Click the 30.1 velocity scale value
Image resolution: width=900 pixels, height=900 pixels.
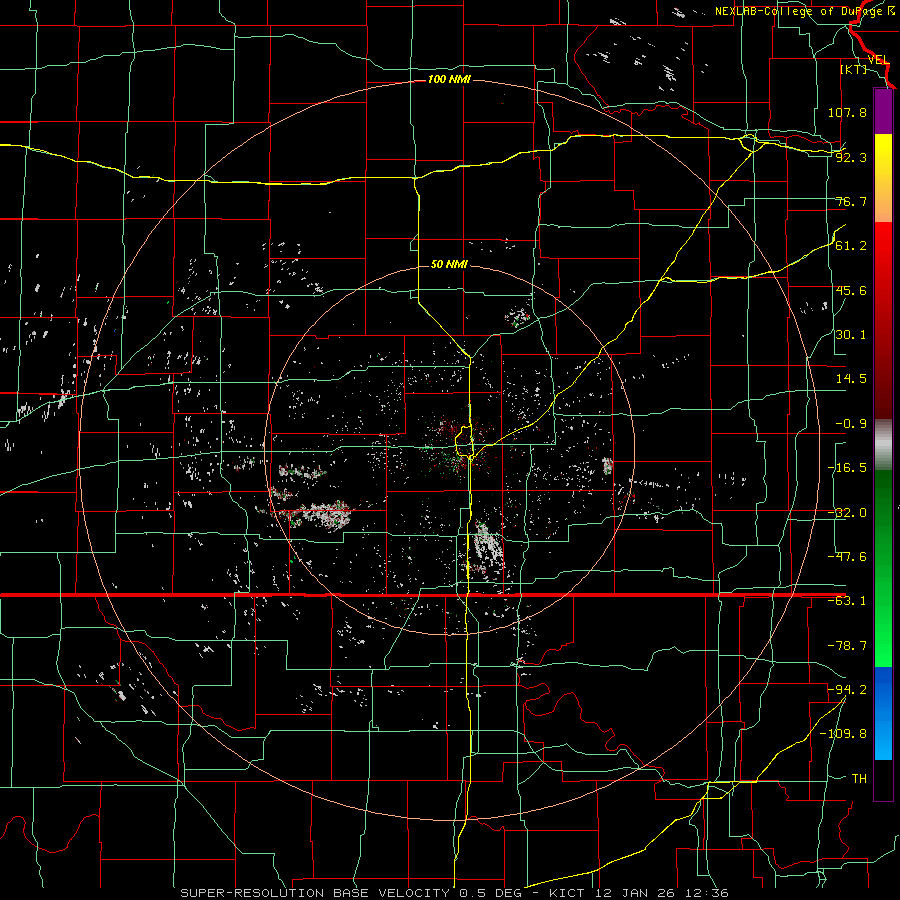point(851,335)
